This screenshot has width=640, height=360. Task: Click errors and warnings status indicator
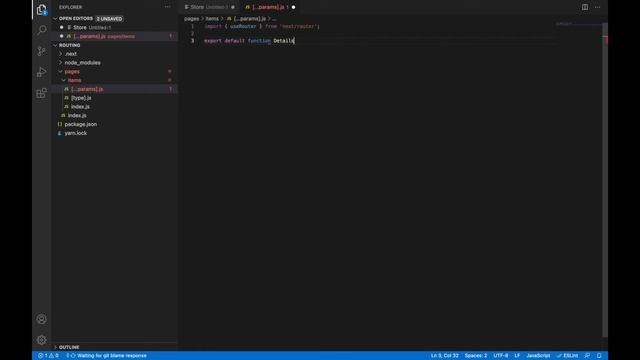click(x=48, y=356)
